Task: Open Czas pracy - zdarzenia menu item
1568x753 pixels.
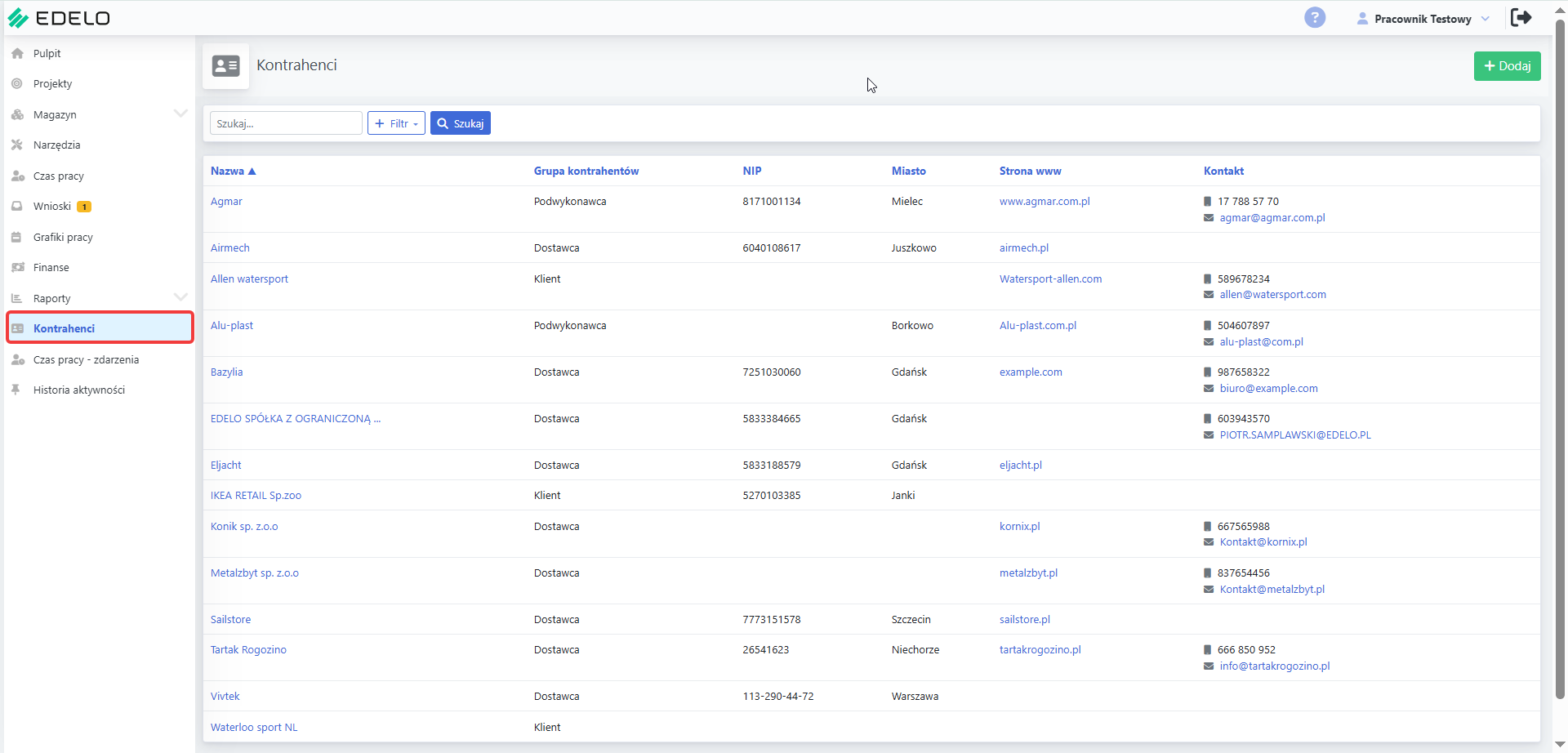Action: tap(86, 359)
